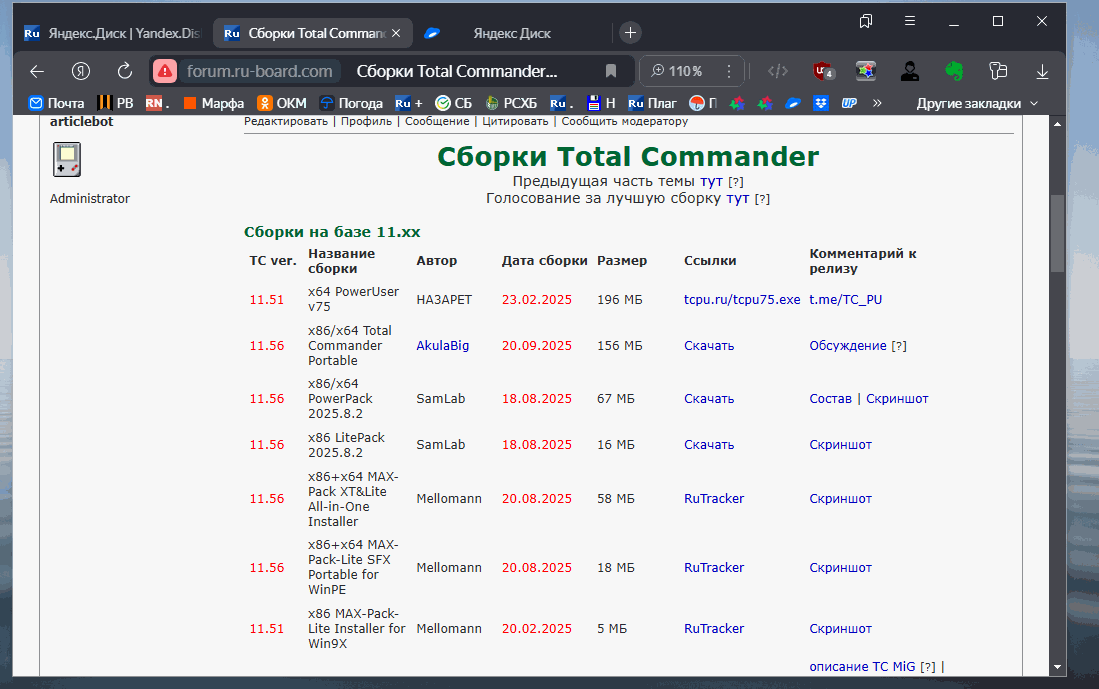Open the 110% zoom level control
Screen dimensions: 1099x689
click(676, 71)
